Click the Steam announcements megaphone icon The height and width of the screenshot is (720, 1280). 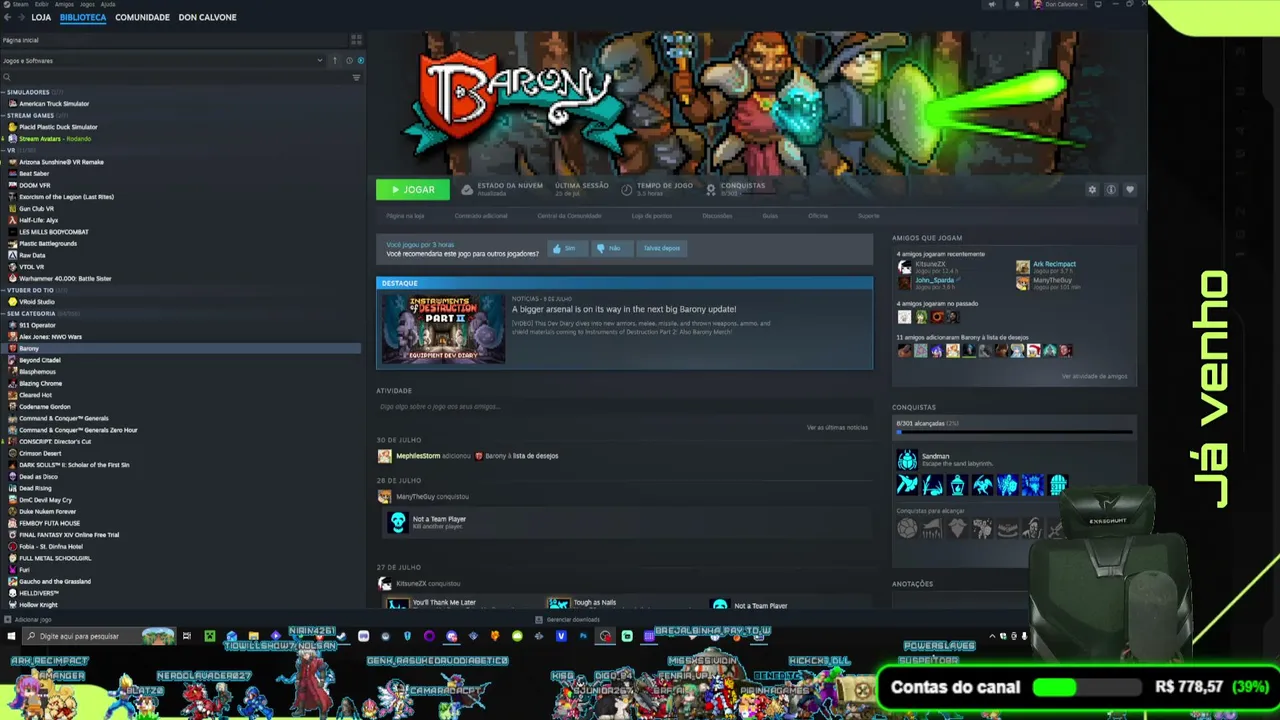tap(993, 5)
